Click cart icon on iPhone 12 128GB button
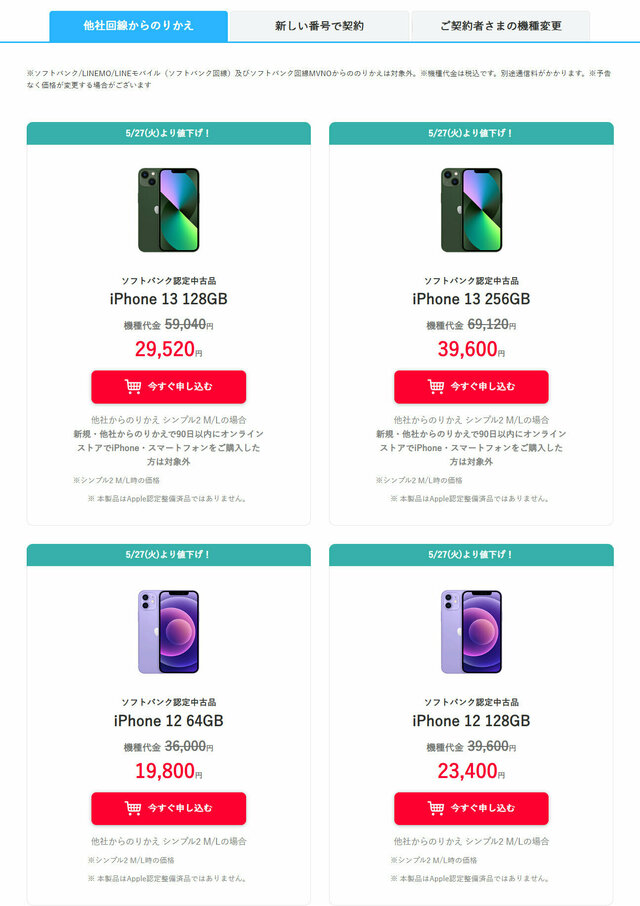Screen dimensions: 640x906 436,808
